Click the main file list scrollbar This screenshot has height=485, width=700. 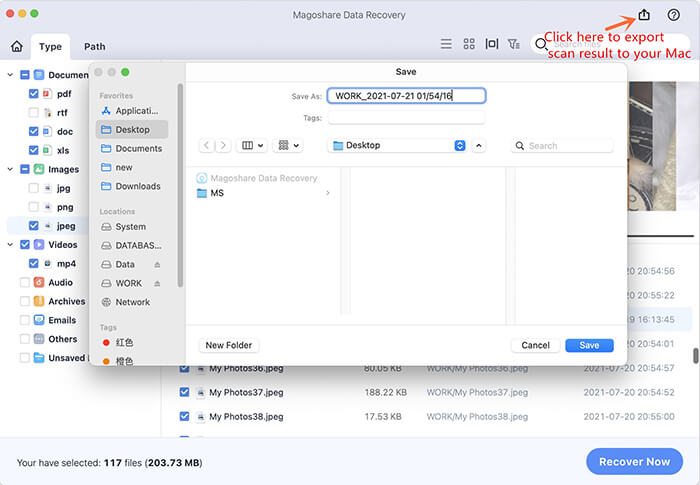click(695, 356)
